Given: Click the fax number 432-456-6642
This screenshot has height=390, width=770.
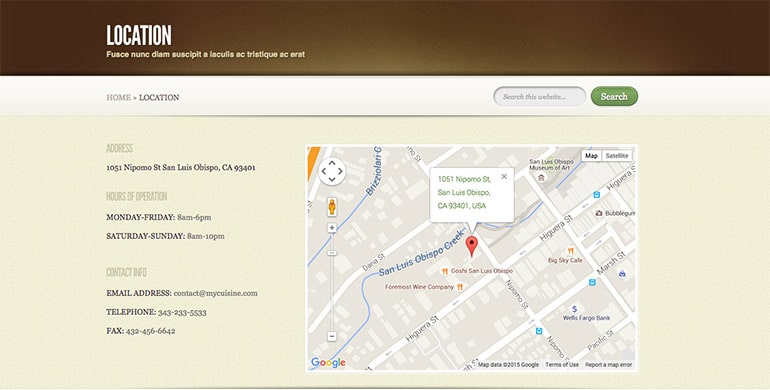Looking at the screenshot, I should point(151,331).
